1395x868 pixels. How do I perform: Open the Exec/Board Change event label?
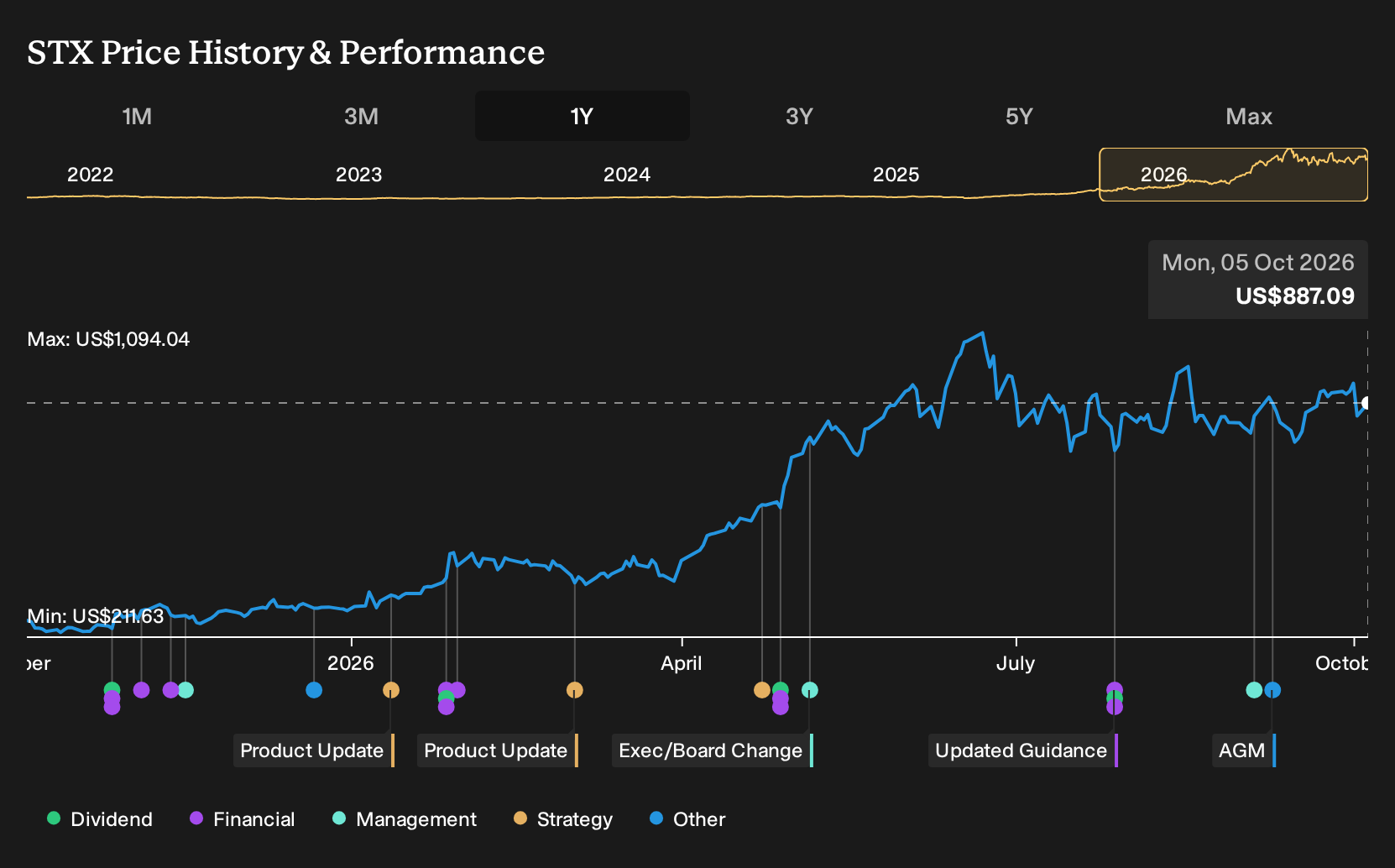[713, 750]
